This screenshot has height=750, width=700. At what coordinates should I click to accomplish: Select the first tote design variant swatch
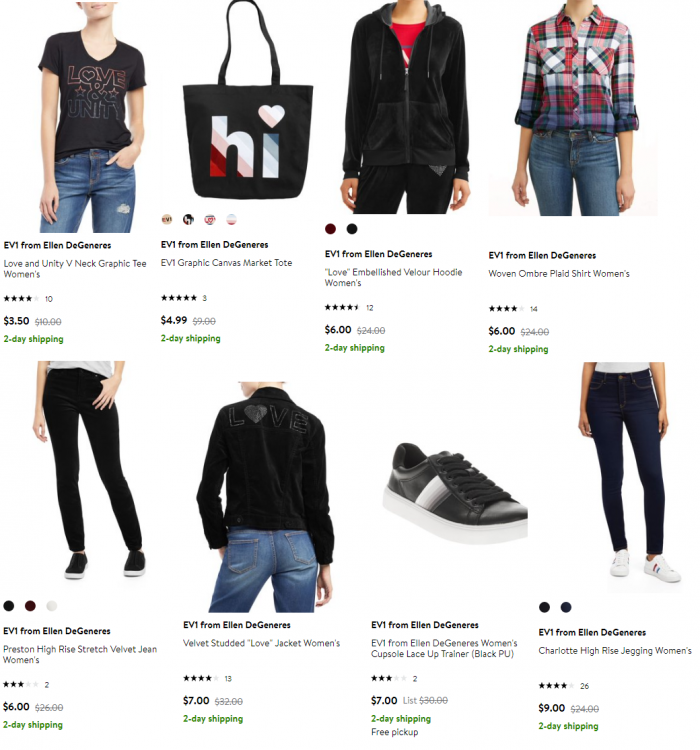point(167,220)
